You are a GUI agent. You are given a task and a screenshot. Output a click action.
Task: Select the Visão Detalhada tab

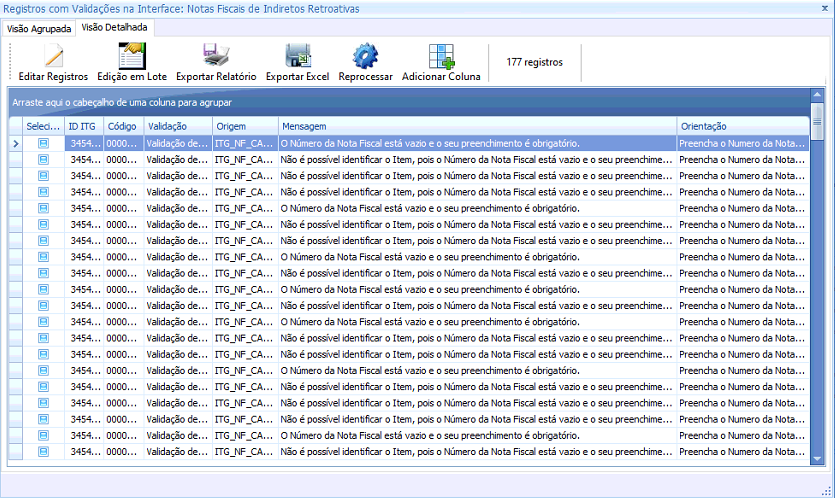coord(114,28)
